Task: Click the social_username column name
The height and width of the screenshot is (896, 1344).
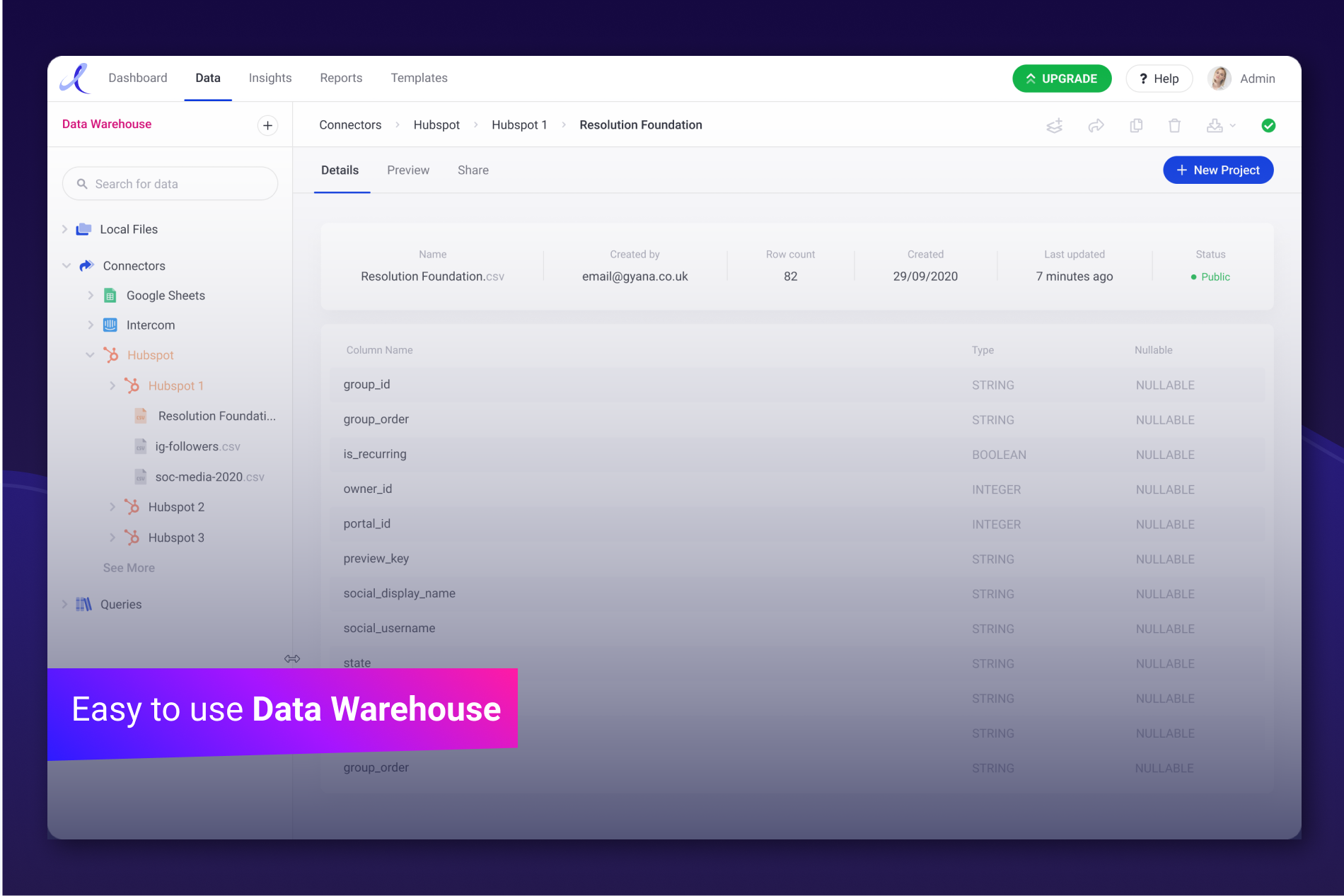Action: (389, 628)
